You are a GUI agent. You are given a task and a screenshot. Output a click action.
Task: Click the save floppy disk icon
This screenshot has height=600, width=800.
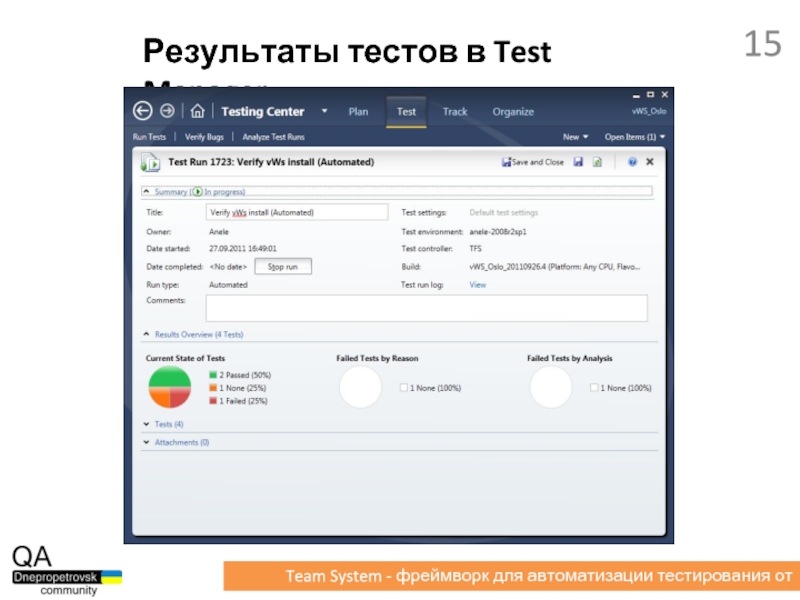tap(578, 162)
